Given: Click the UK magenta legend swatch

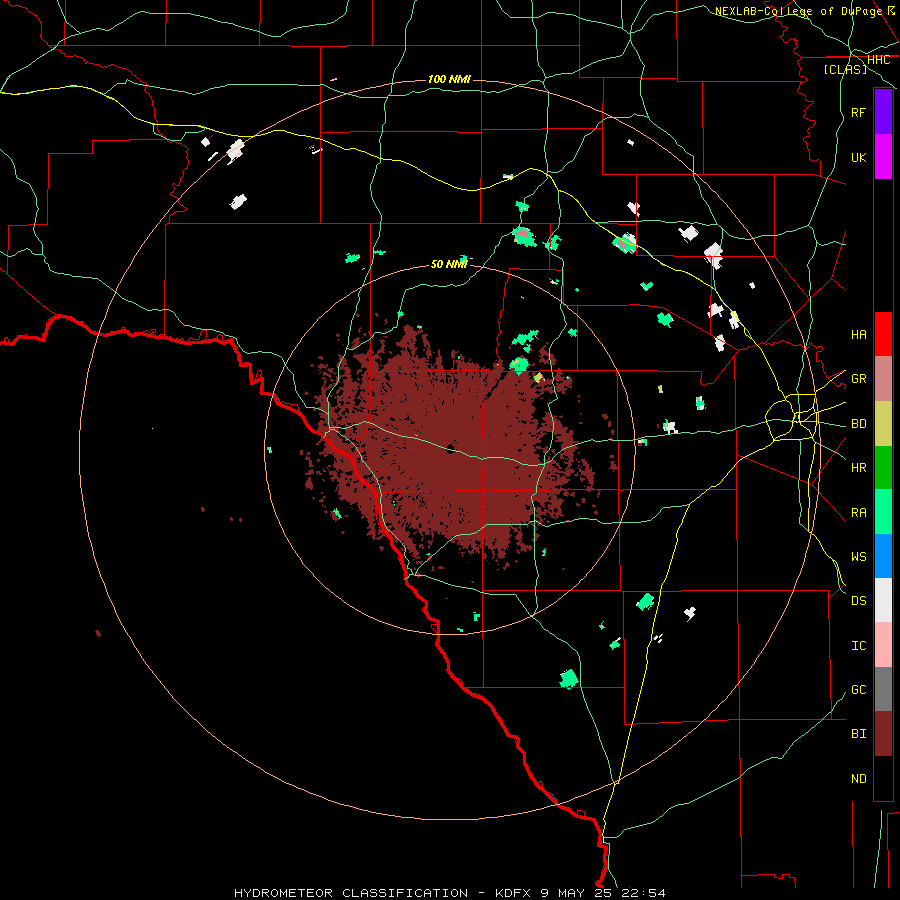Looking at the screenshot, I should coord(883,157).
